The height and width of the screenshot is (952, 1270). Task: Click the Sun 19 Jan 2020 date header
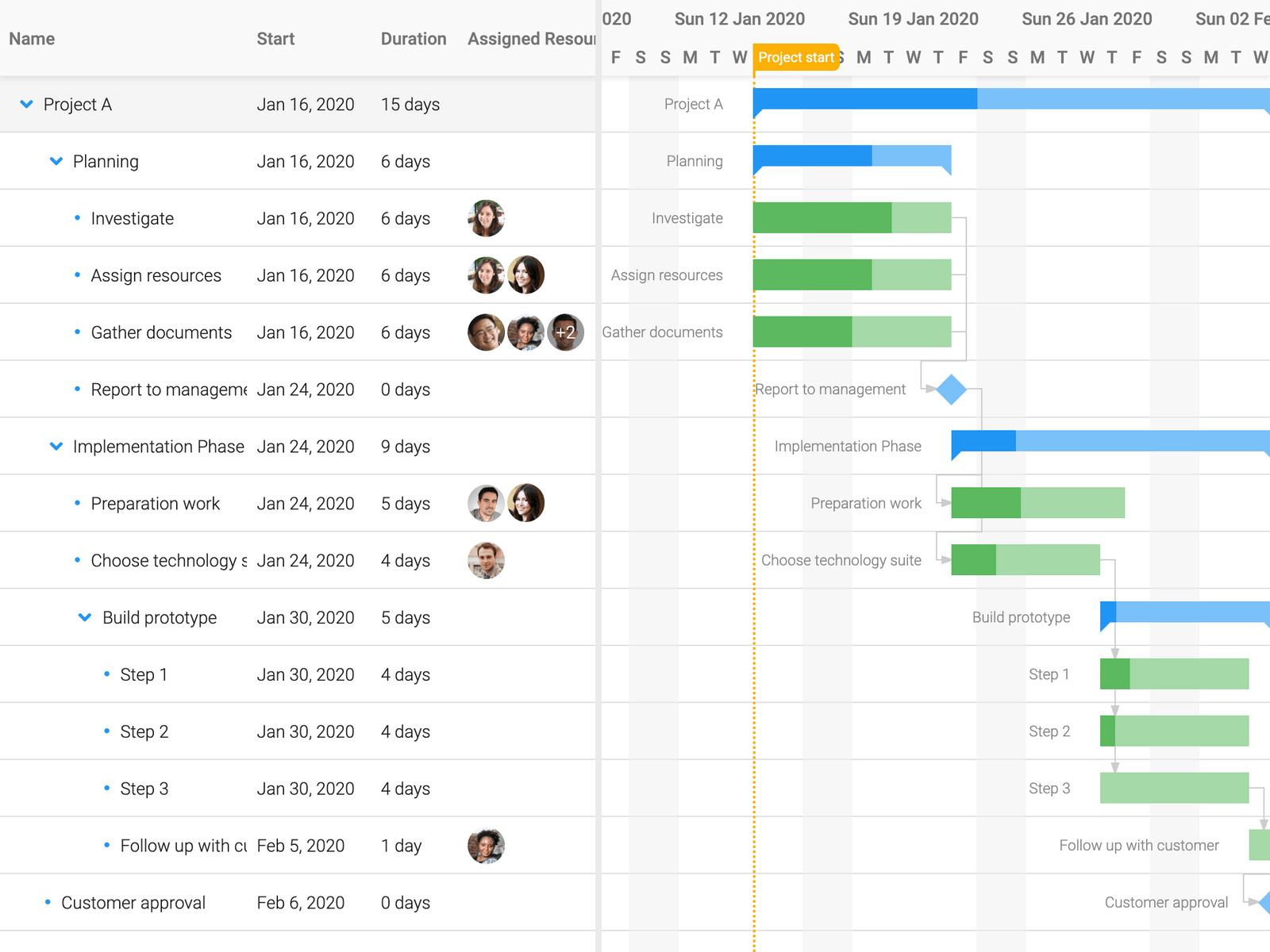point(914,18)
